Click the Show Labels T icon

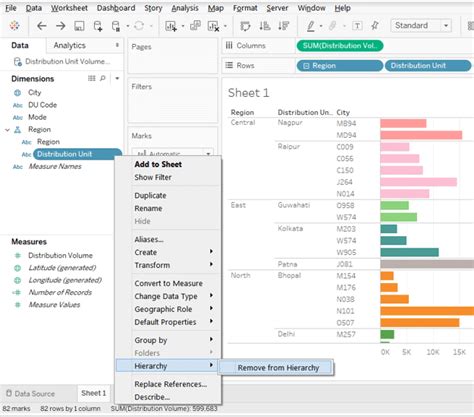point(357,26)
